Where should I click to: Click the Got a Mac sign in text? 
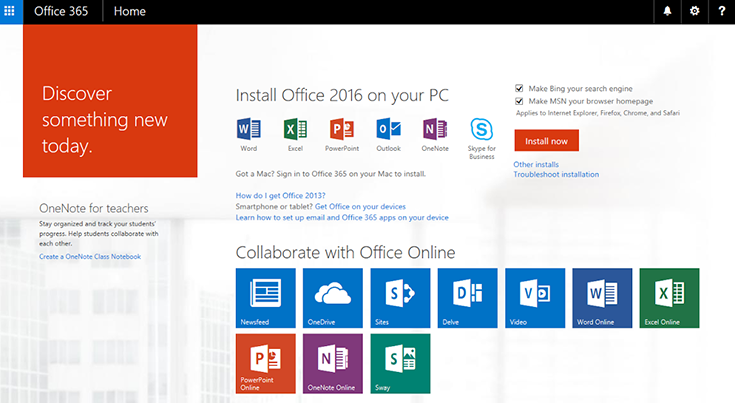click(x=331, y=174)
